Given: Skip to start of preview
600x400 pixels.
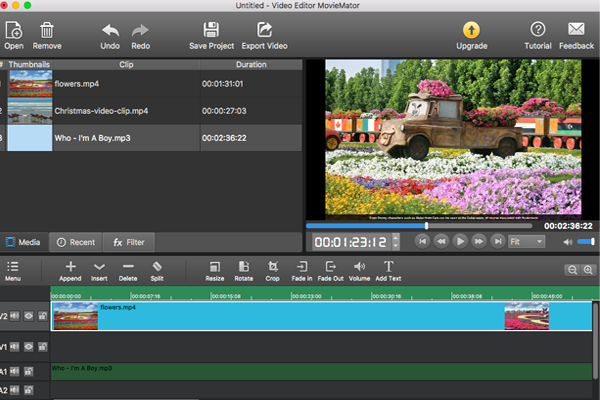Looking at the screenshot, I should [422, 242].
